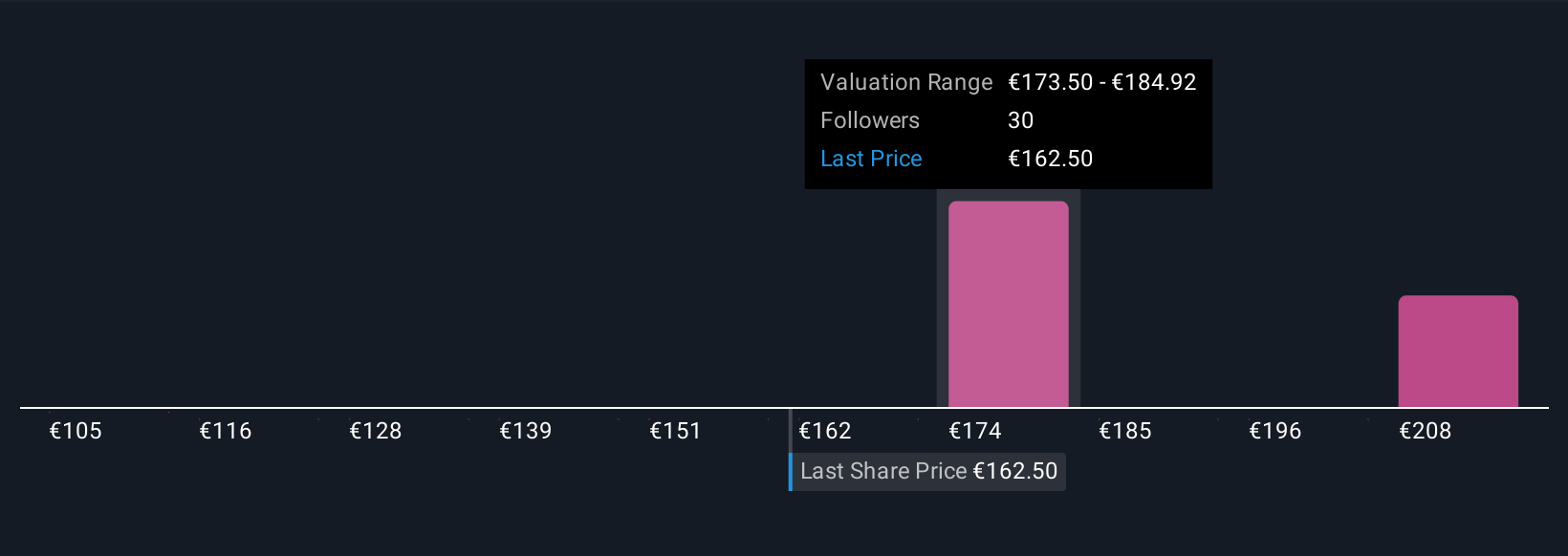This screenshot has height=556, width=1568.
Task: Click the Last Share Price €162.50 label
Action: 928,472
